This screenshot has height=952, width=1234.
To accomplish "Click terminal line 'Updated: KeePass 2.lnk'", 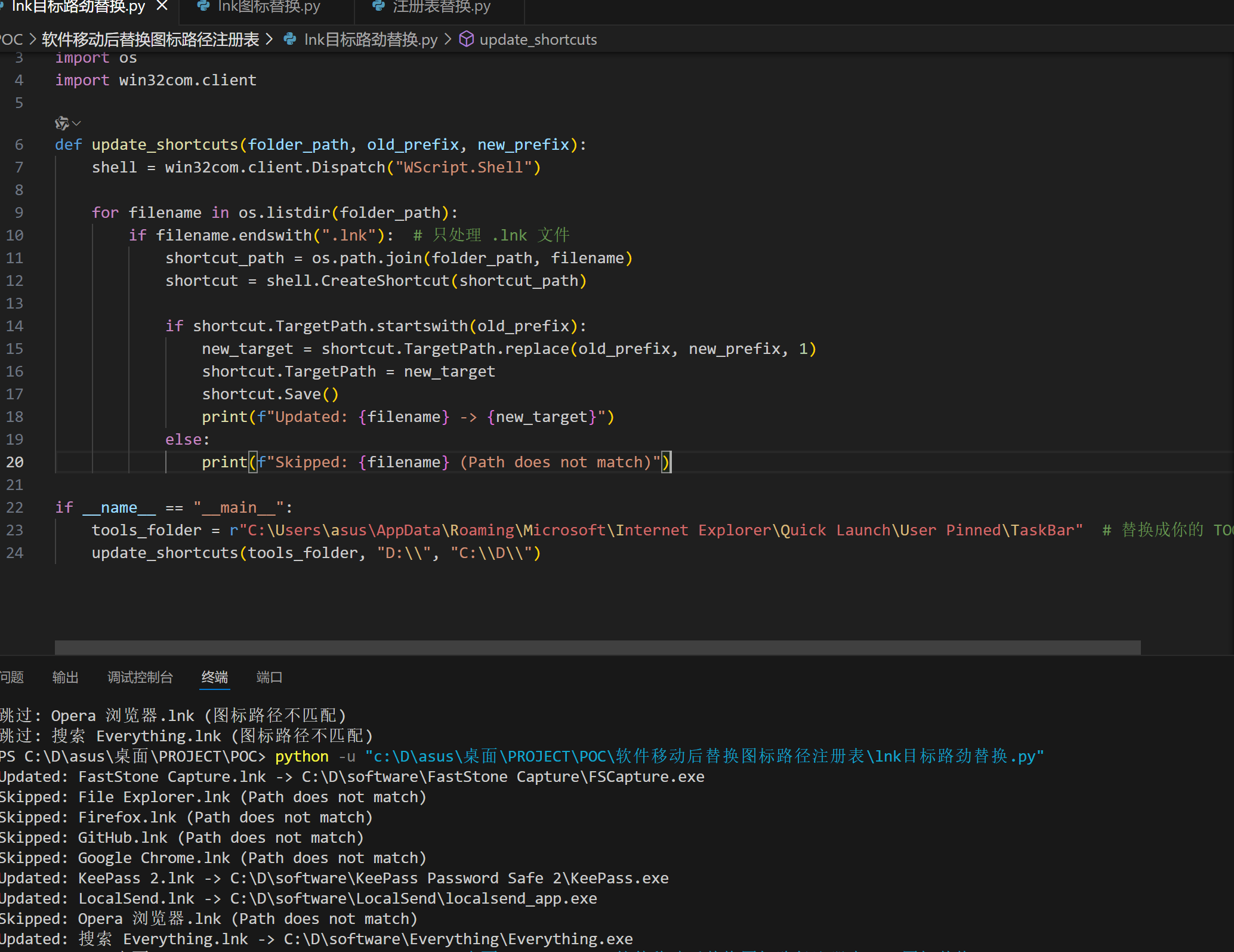I will click(334, 878).
